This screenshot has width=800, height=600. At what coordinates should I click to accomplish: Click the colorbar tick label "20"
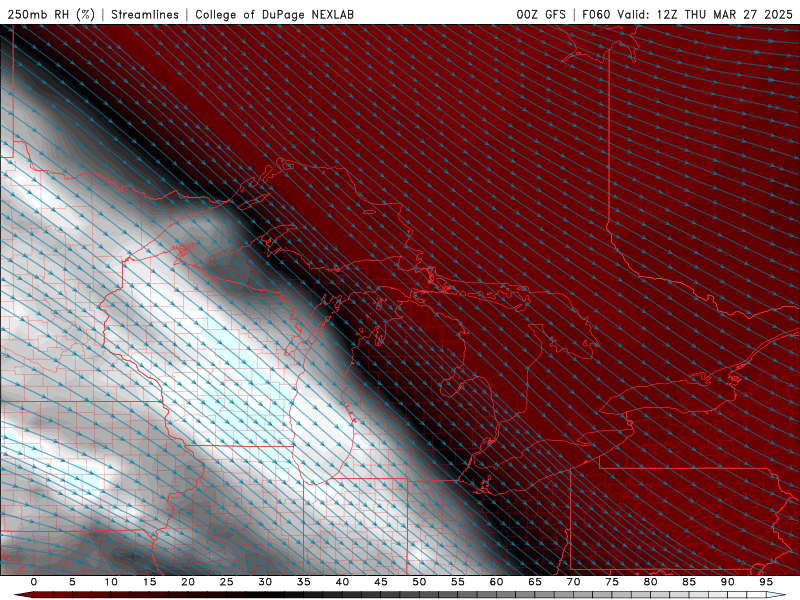[x=188, y=582]
